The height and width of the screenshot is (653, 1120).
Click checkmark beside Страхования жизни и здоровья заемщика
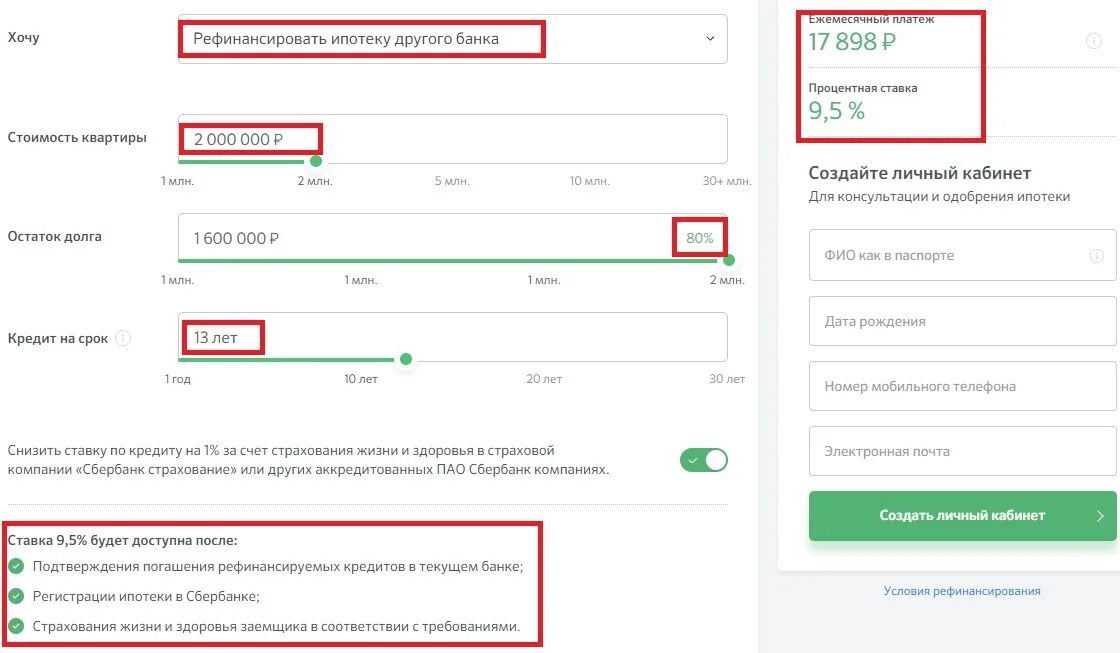pyautogui.click(x=16, y=627)
